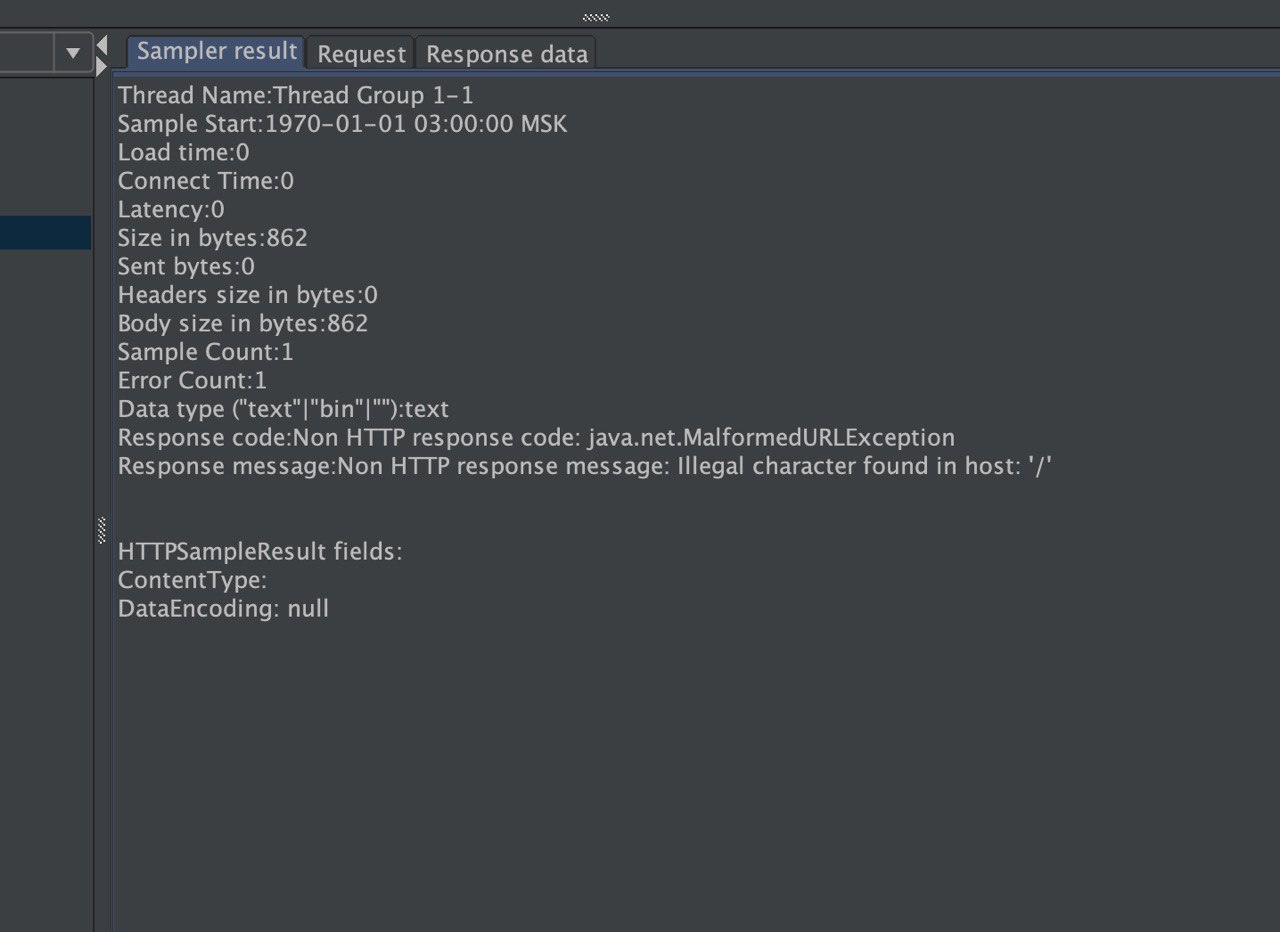Click the Response message illegal character line
The image size is (1280, 932).
[585, 466]
